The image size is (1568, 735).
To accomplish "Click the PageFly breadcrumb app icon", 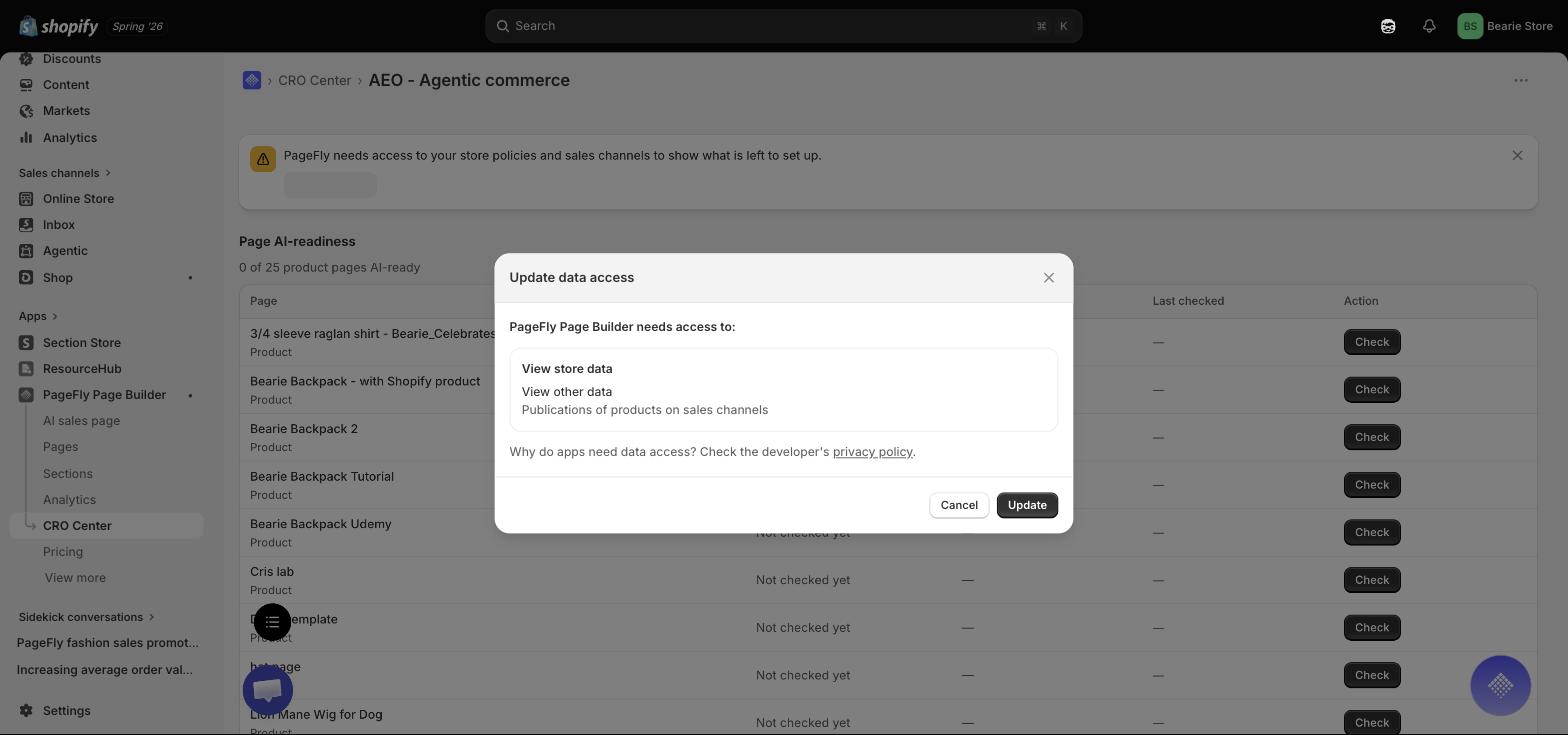I will coord(252,80).
